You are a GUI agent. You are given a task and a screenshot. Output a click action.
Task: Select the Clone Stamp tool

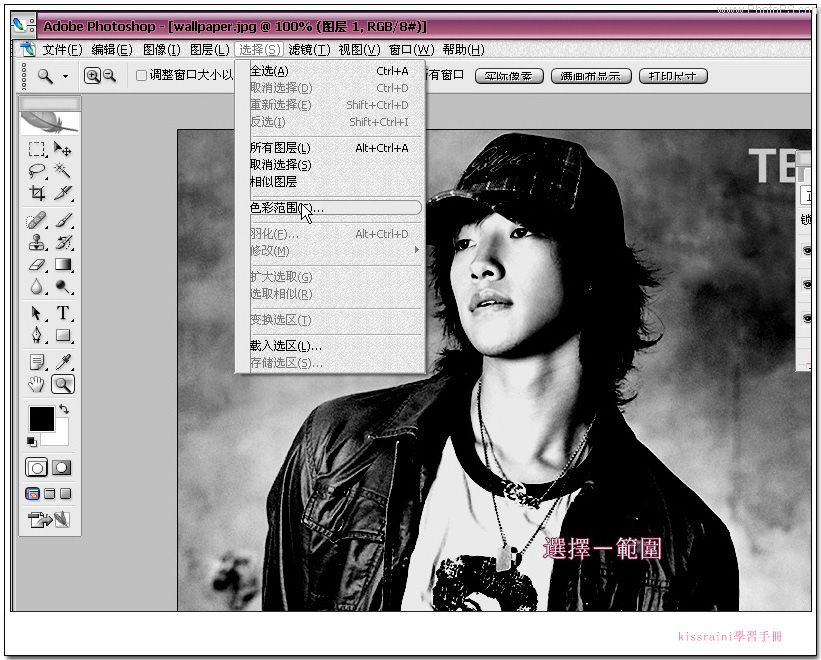37,242
